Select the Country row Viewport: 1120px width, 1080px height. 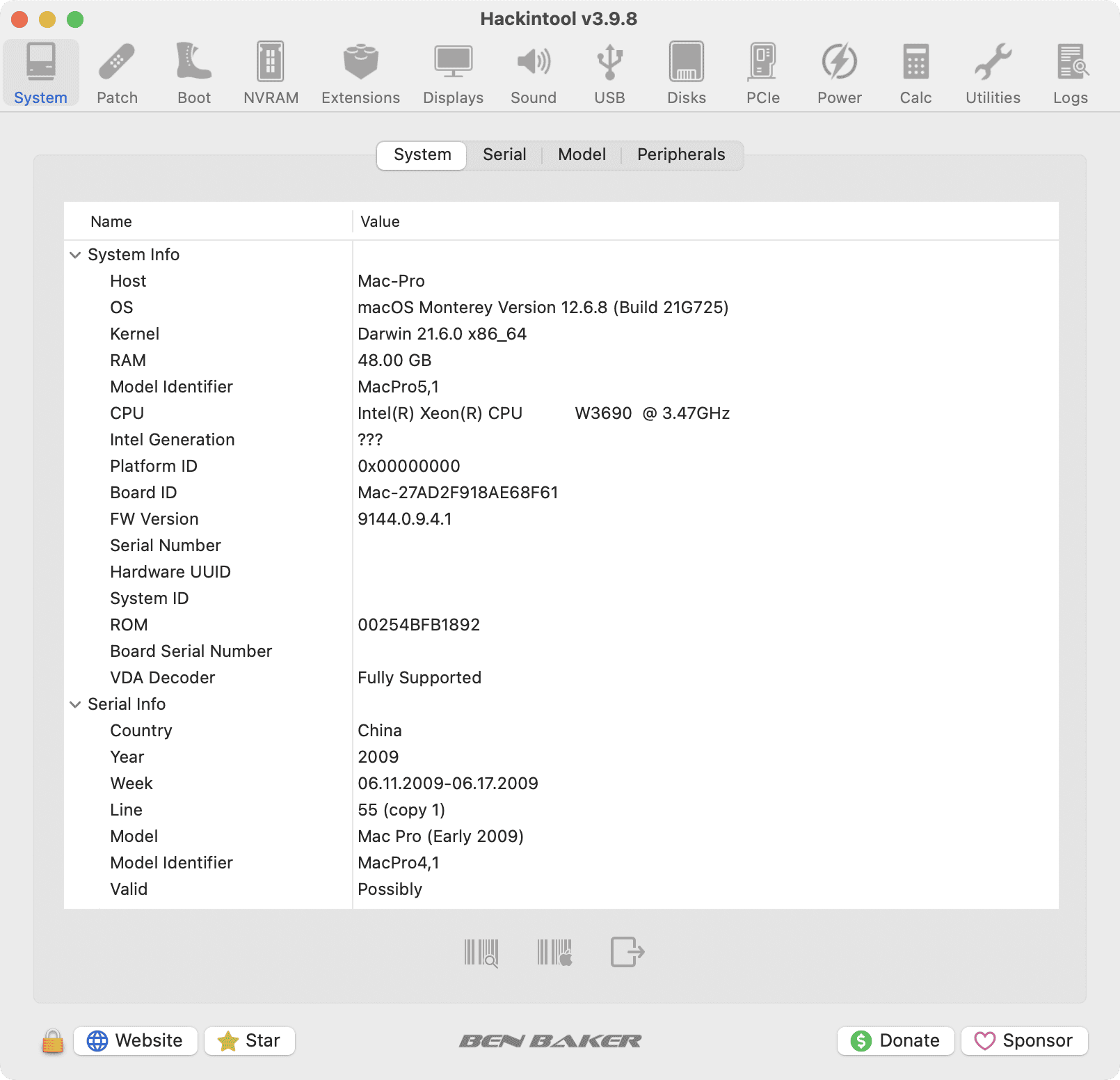pos(561,731)
